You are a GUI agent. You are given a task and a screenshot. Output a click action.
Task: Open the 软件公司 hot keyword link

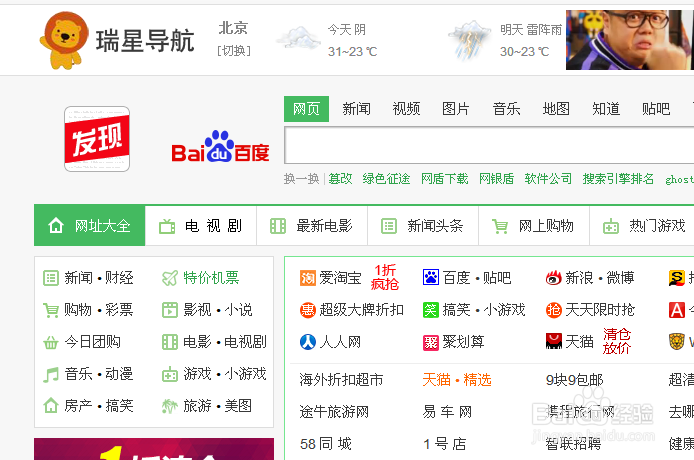click(548, 178)
